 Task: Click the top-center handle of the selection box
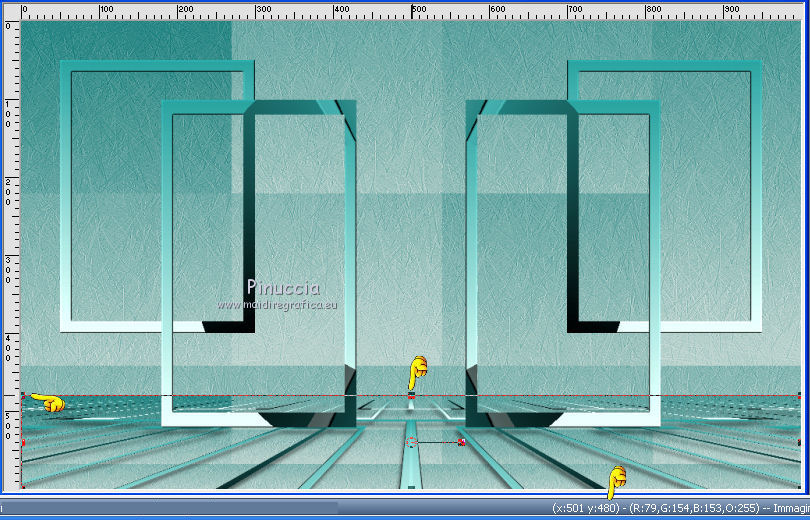[x=411, y=396]
